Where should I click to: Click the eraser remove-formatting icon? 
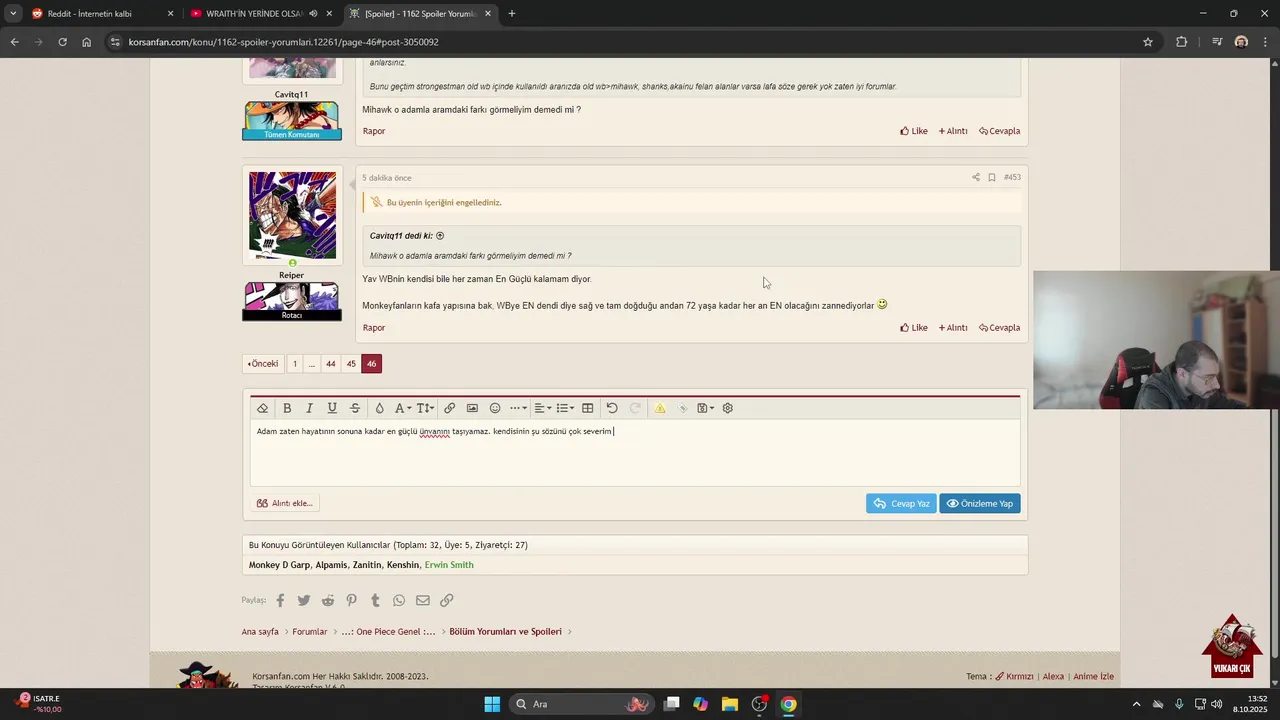pos(263,408)
